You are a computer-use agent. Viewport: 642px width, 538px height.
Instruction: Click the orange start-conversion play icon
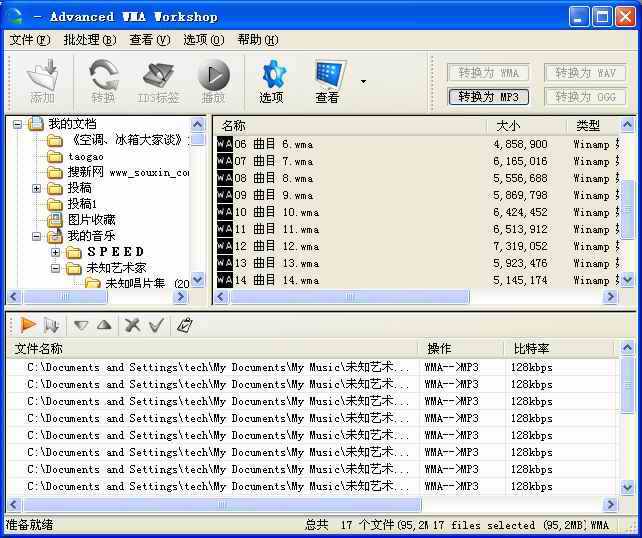click(x=28, y=325)
